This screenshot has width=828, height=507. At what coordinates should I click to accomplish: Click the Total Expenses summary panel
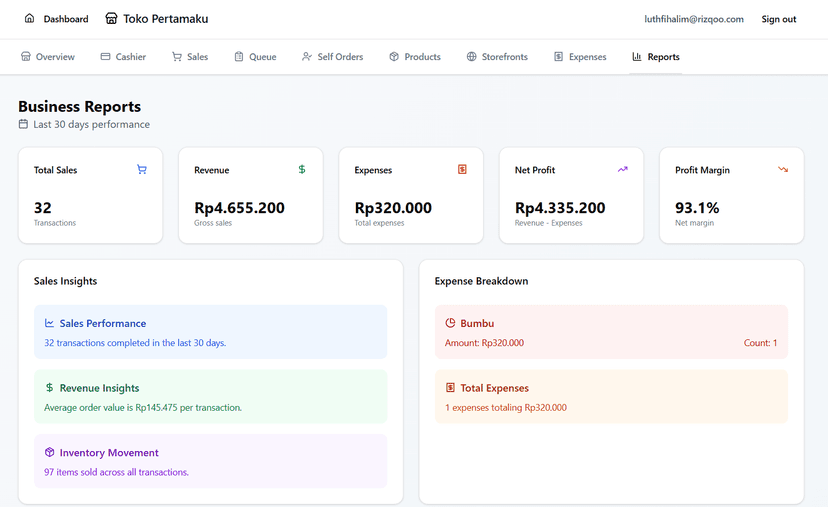tap(611, 397)
